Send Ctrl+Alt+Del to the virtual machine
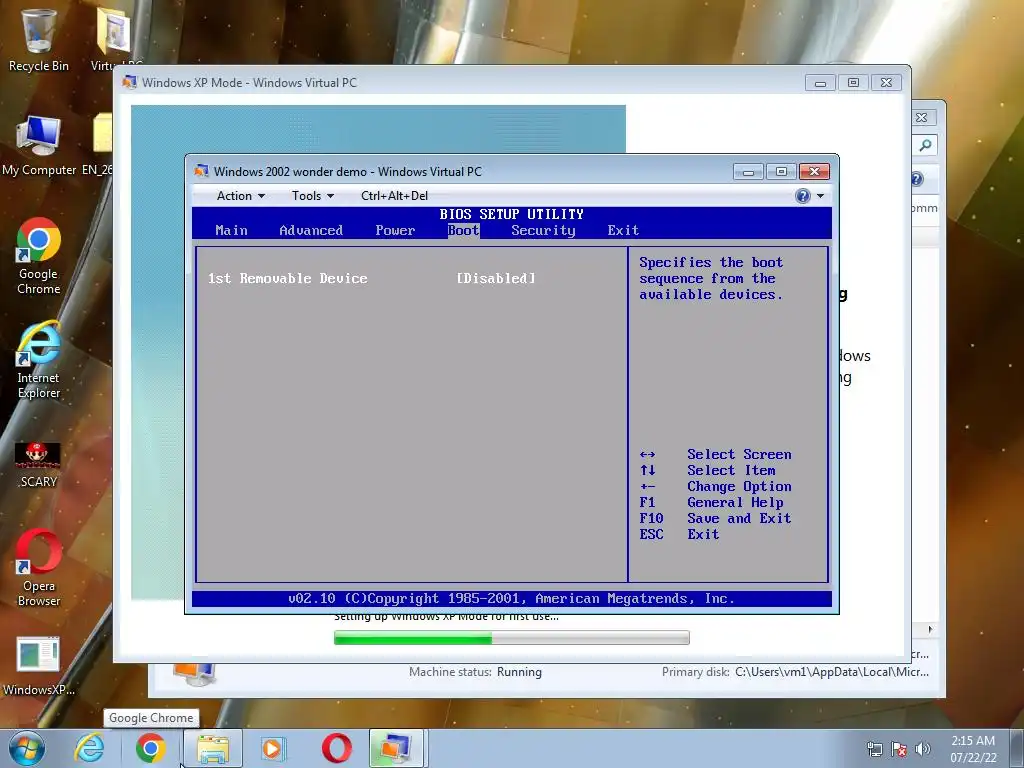 [x=394, y=196]
